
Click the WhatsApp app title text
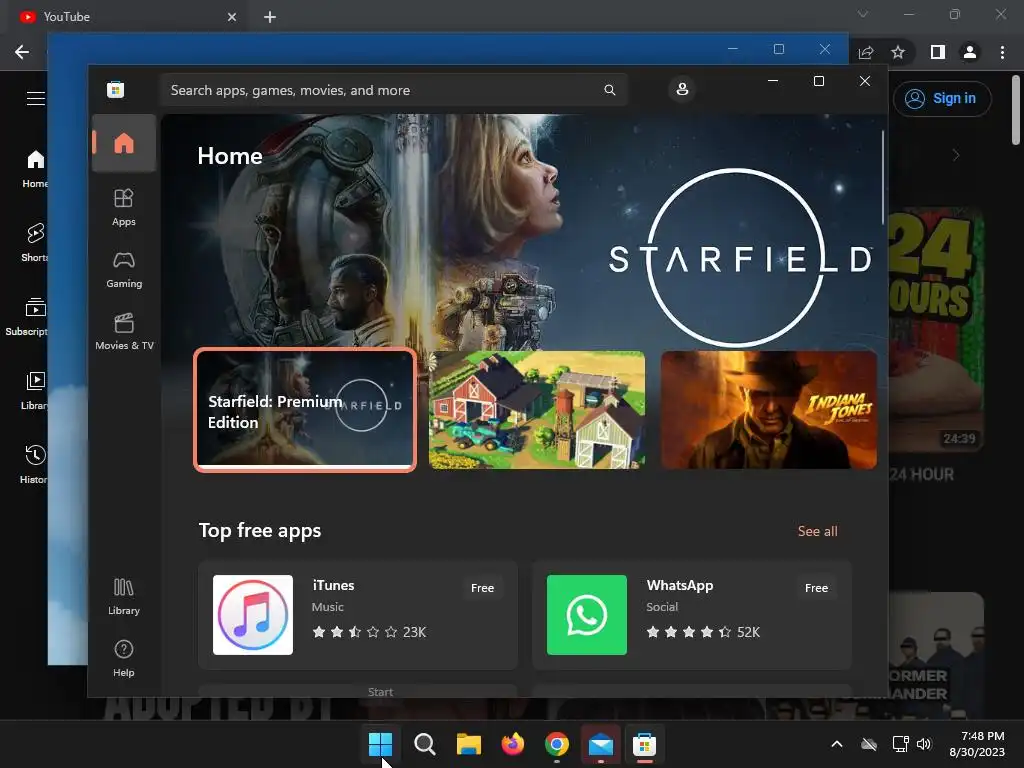click(680, 585)
